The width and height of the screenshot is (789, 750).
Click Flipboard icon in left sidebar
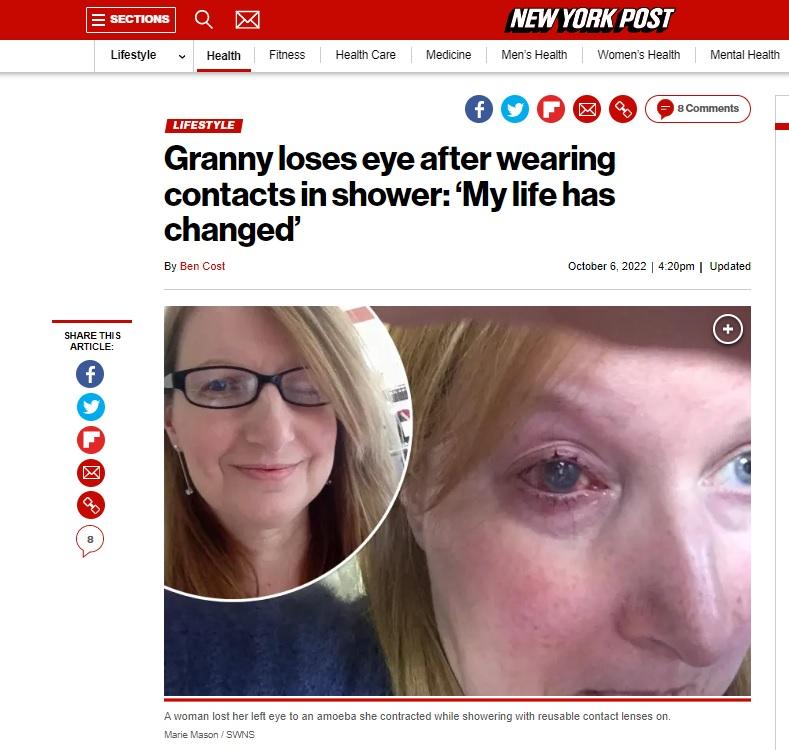(x=91, y=440)
